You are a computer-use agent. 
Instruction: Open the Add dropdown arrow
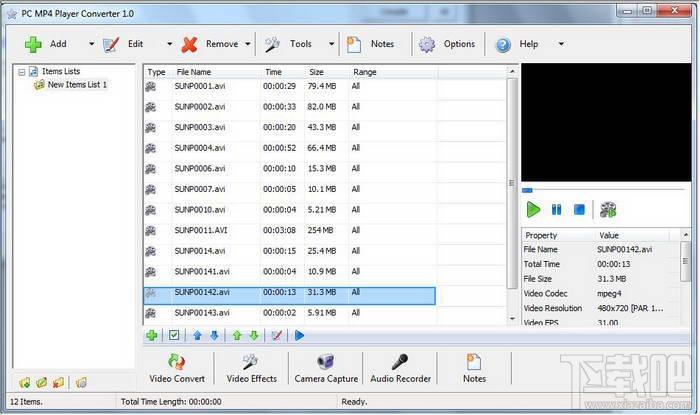92,44
